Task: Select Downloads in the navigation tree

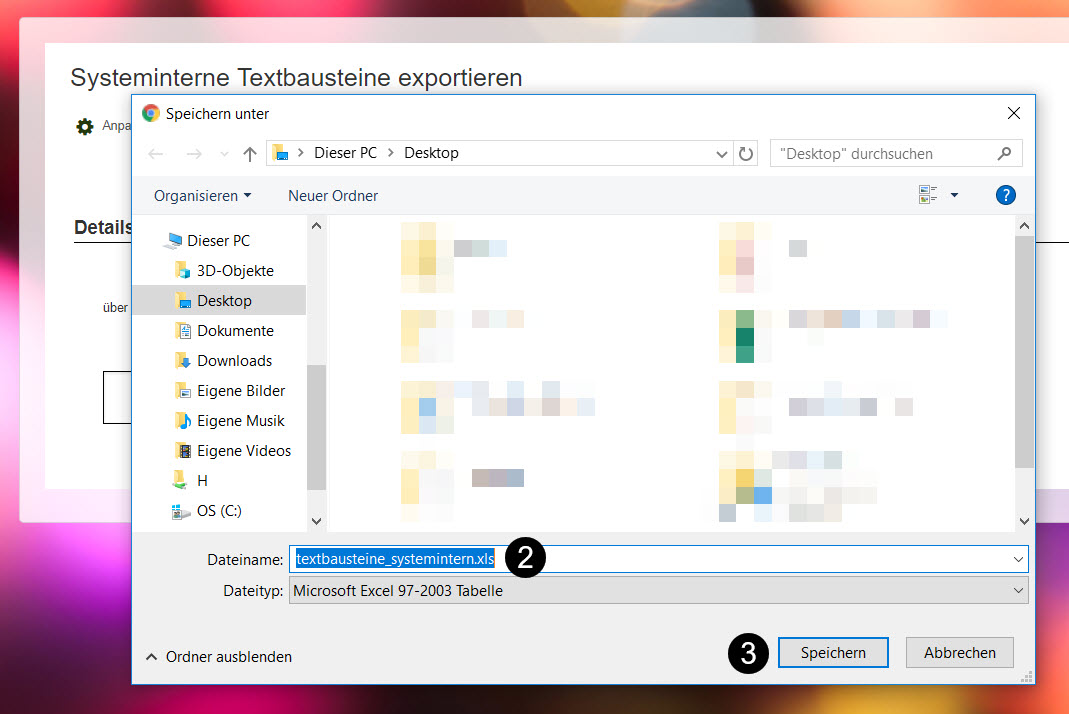Action: [234, 361]
